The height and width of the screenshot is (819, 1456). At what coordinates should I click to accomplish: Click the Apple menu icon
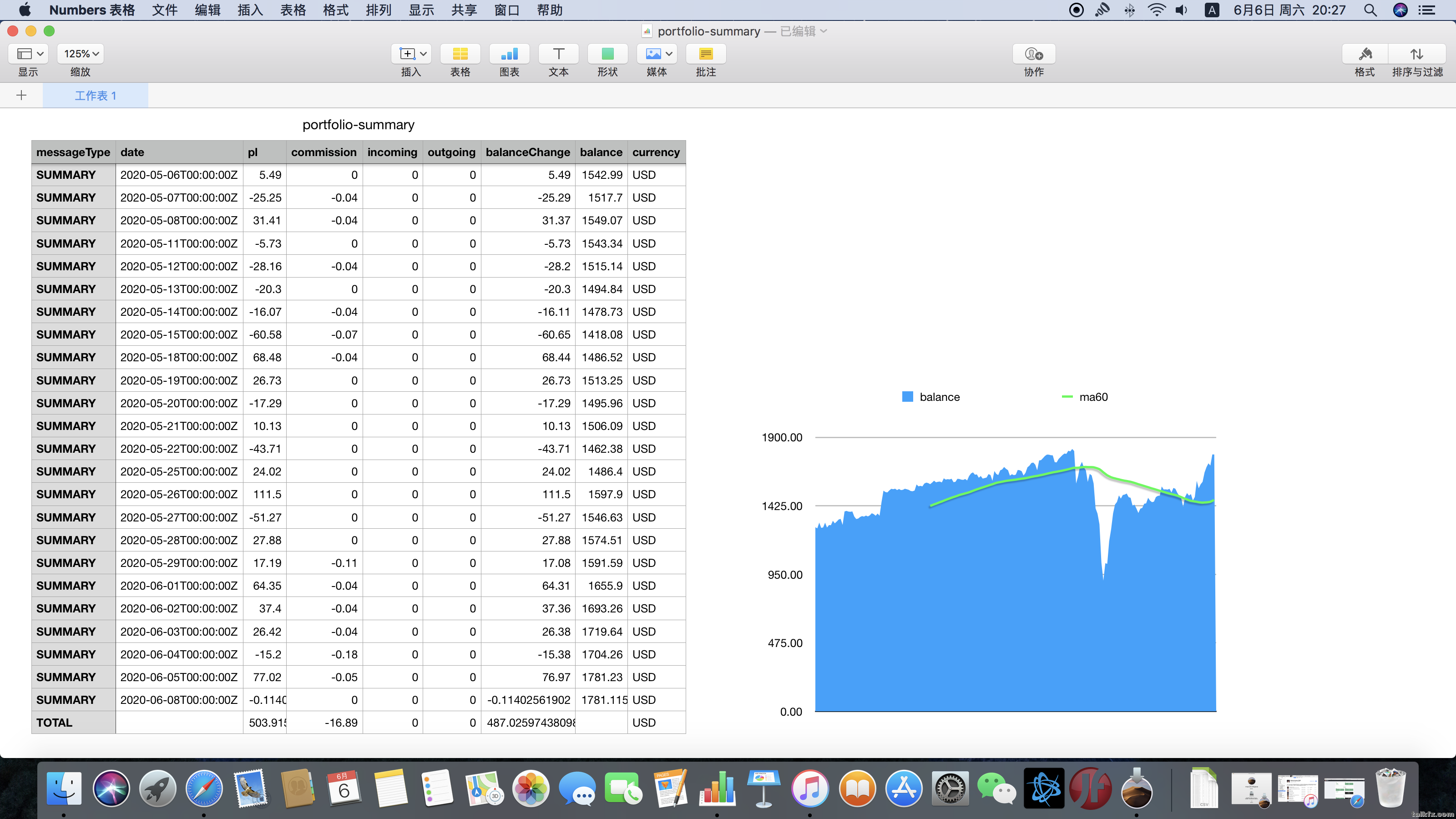[25, 10]
